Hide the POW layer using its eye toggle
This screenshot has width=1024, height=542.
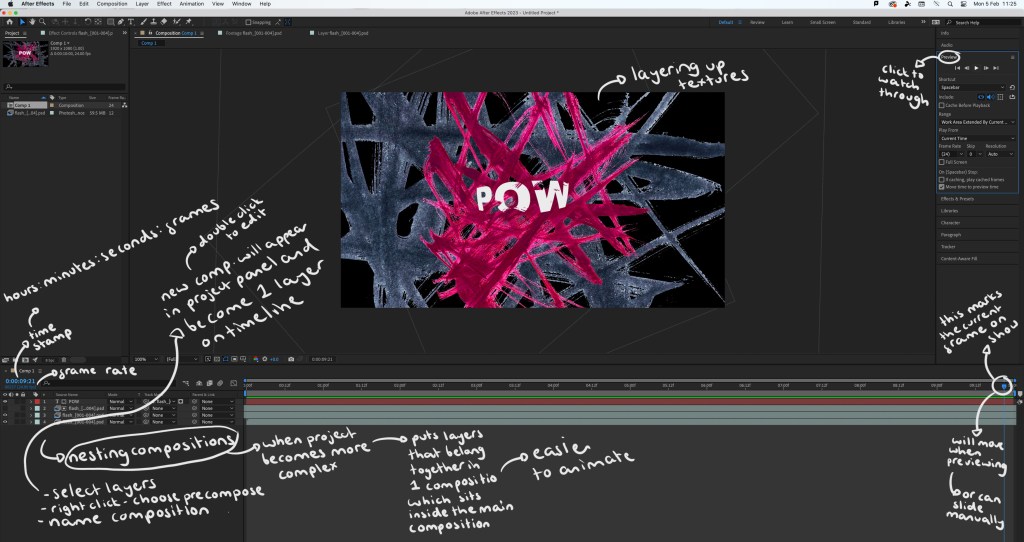(x=6, y=401)
